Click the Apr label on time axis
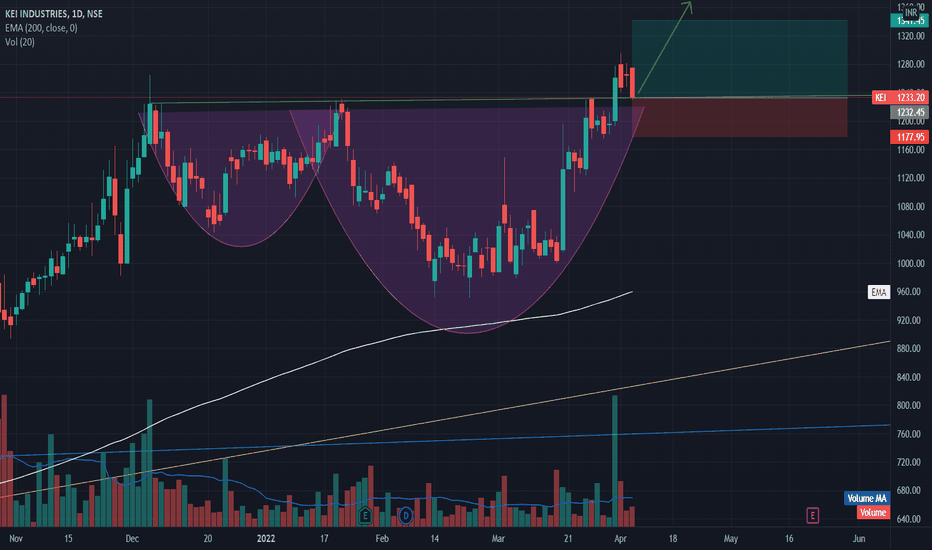This screenshot has height=550, width=932. (620, 539)
